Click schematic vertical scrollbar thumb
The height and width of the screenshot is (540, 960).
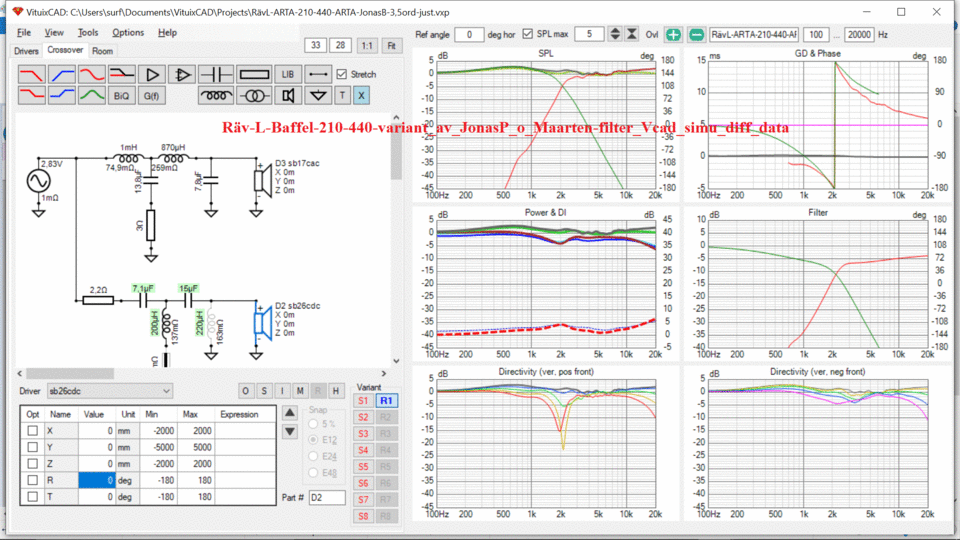[396, 153]
